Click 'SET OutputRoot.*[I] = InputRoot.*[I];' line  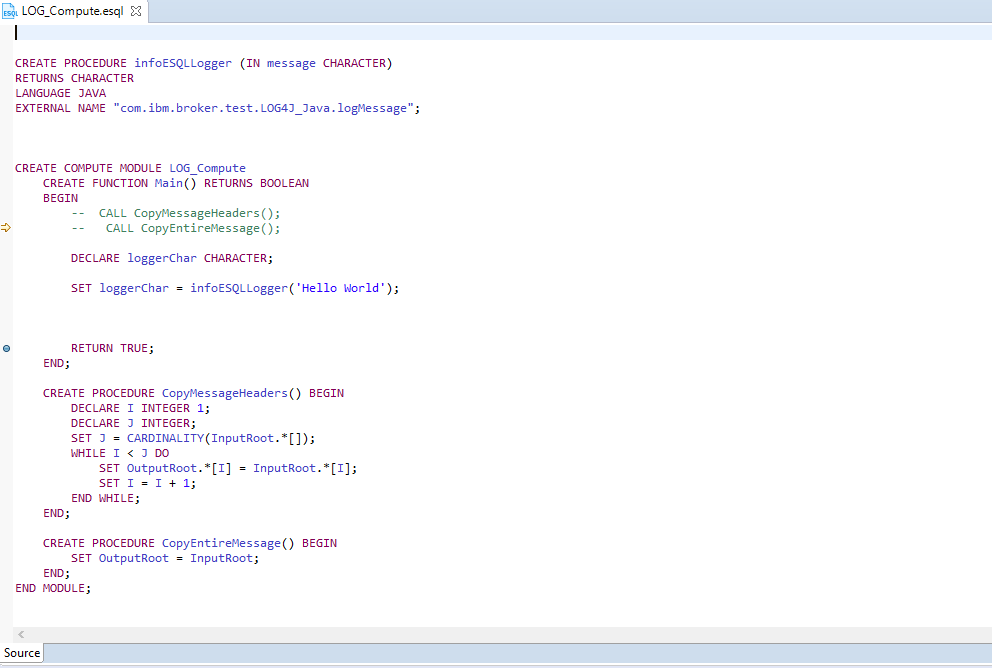[x=228, y=469]
